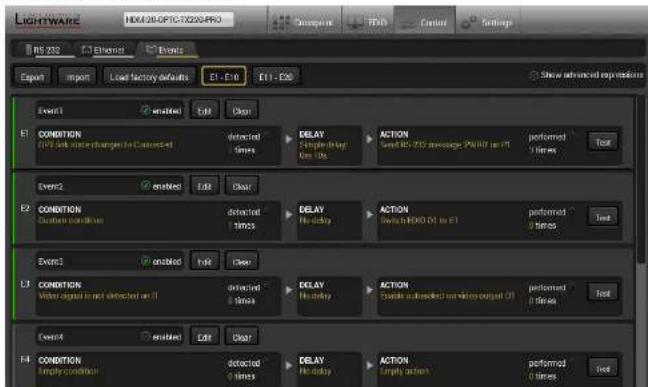This screenshot has height=387, width=648.
Task: Click the Lightware logo
Action: pos(47,19)
